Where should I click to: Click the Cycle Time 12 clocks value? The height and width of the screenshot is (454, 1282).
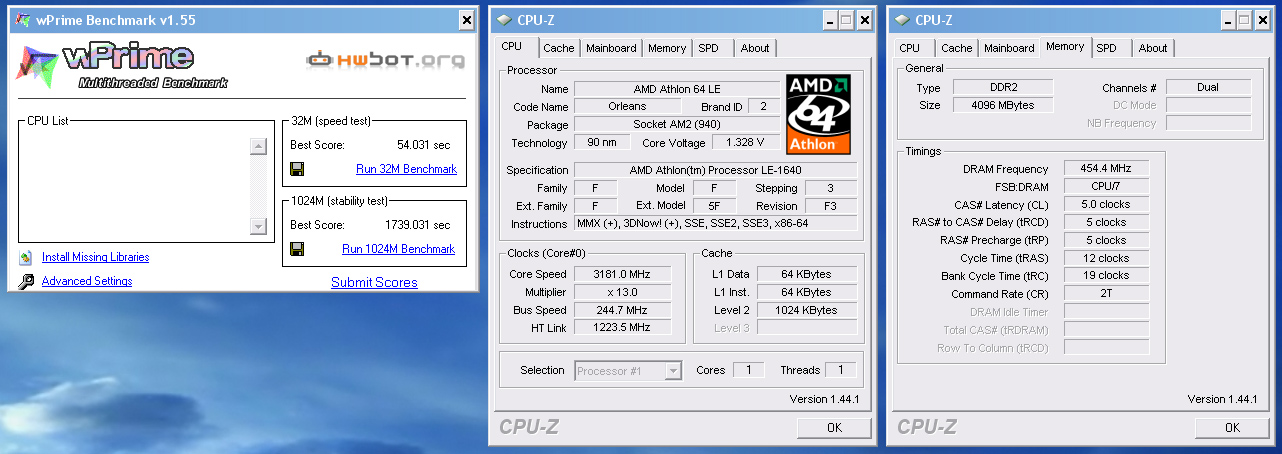tap(1106, 258)
